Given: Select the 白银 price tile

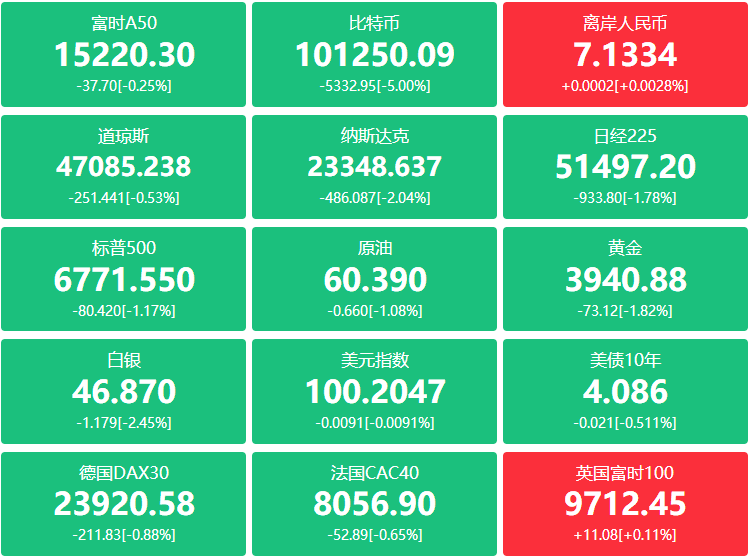Looking at the screenshot, I should (123, 390).
